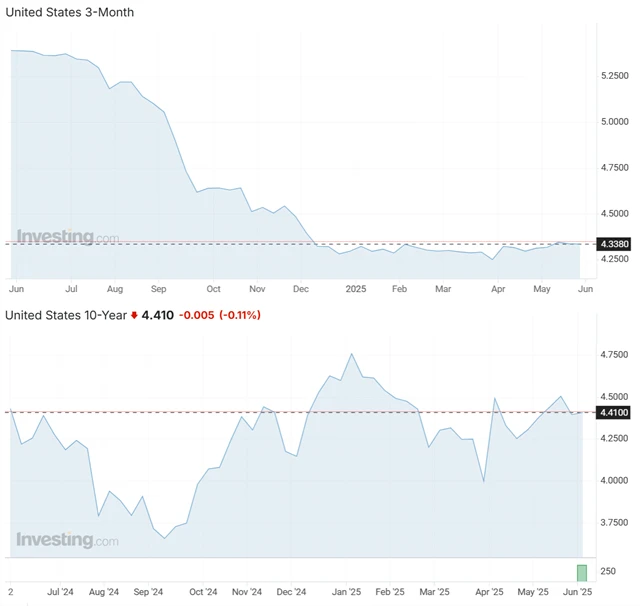The image size is (640, 606).
Task: Click the red down arrow beside 10-Year
Action: click(134, 316)
